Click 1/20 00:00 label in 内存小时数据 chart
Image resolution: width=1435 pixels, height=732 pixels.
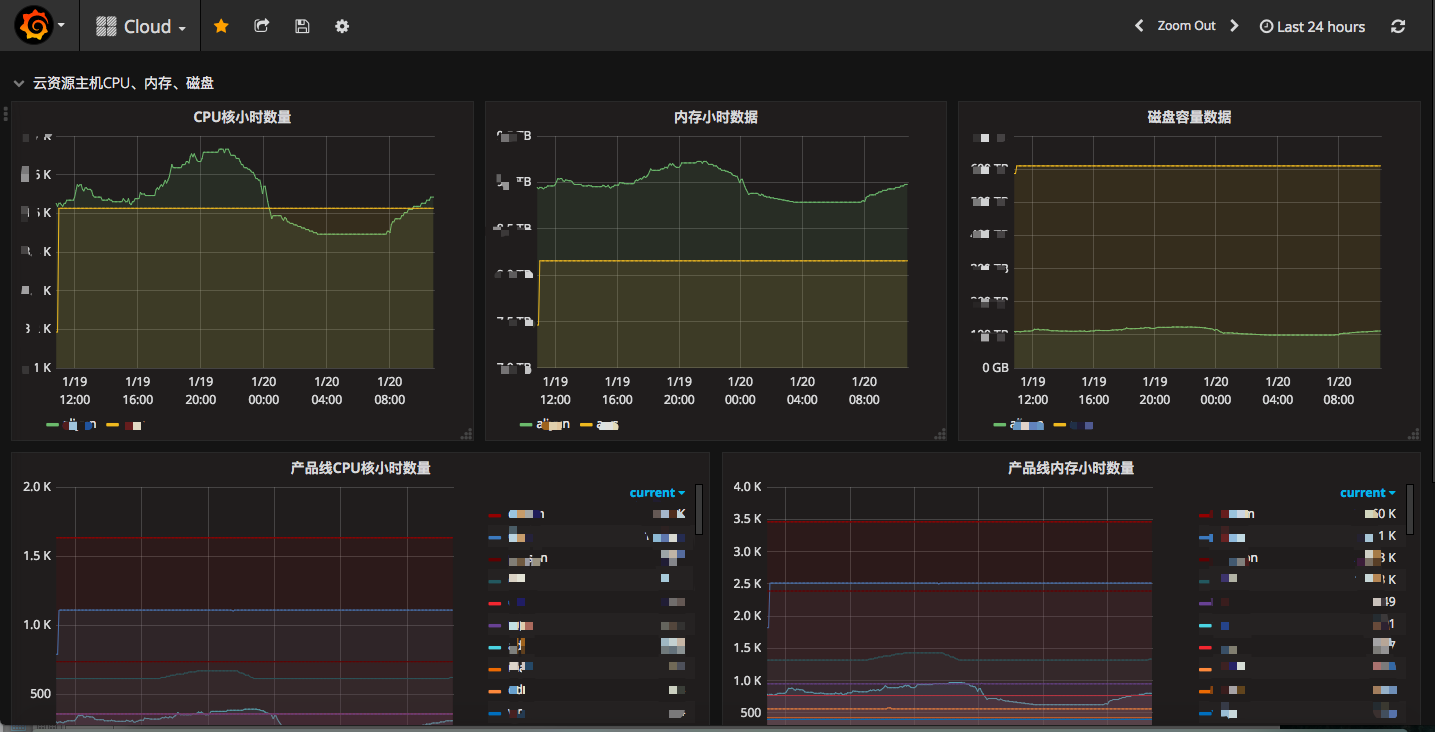(x=740, y=391)
